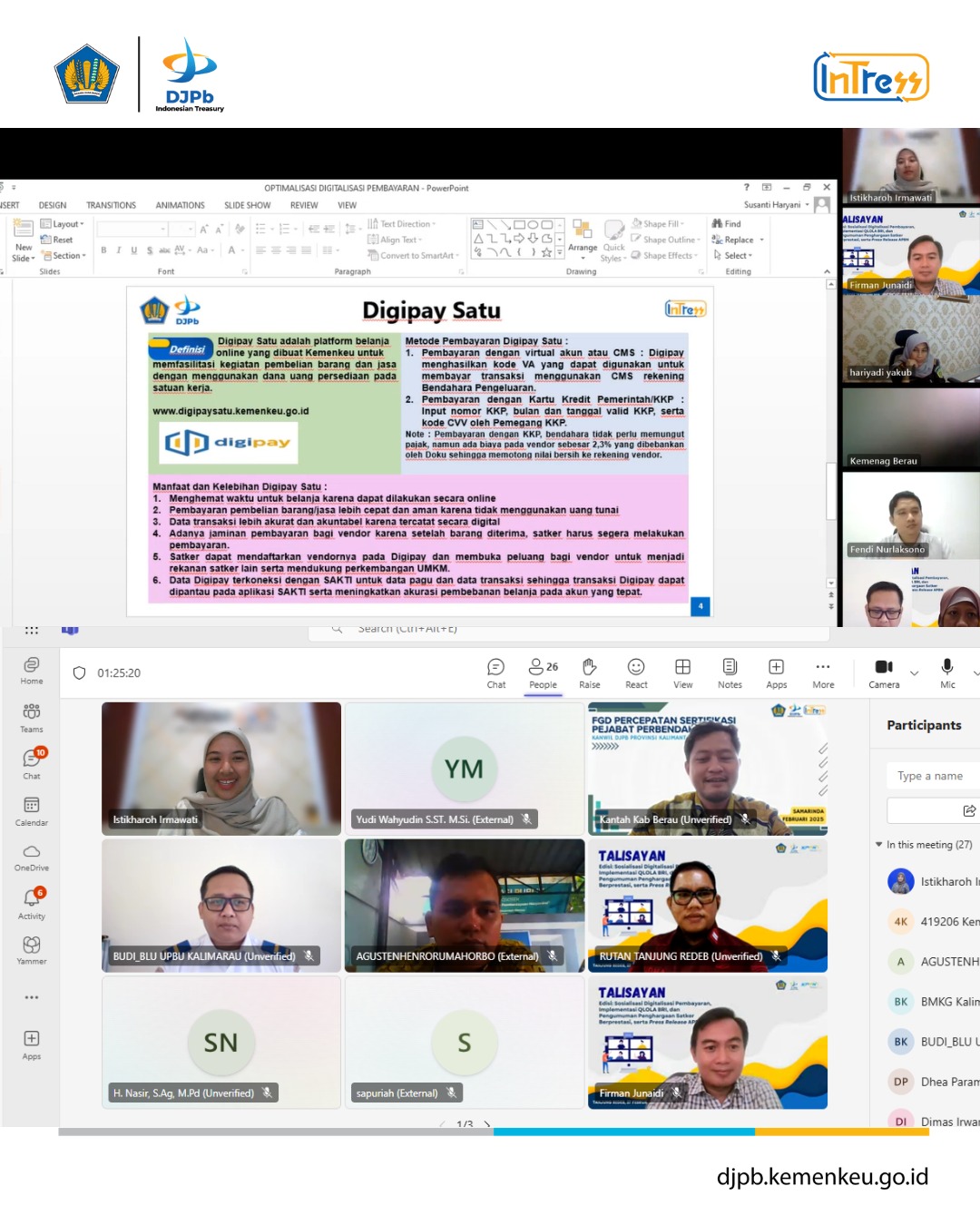
Task: Open Quick Styles gallery
Action: pyautogui.click(x=614, y=240)
